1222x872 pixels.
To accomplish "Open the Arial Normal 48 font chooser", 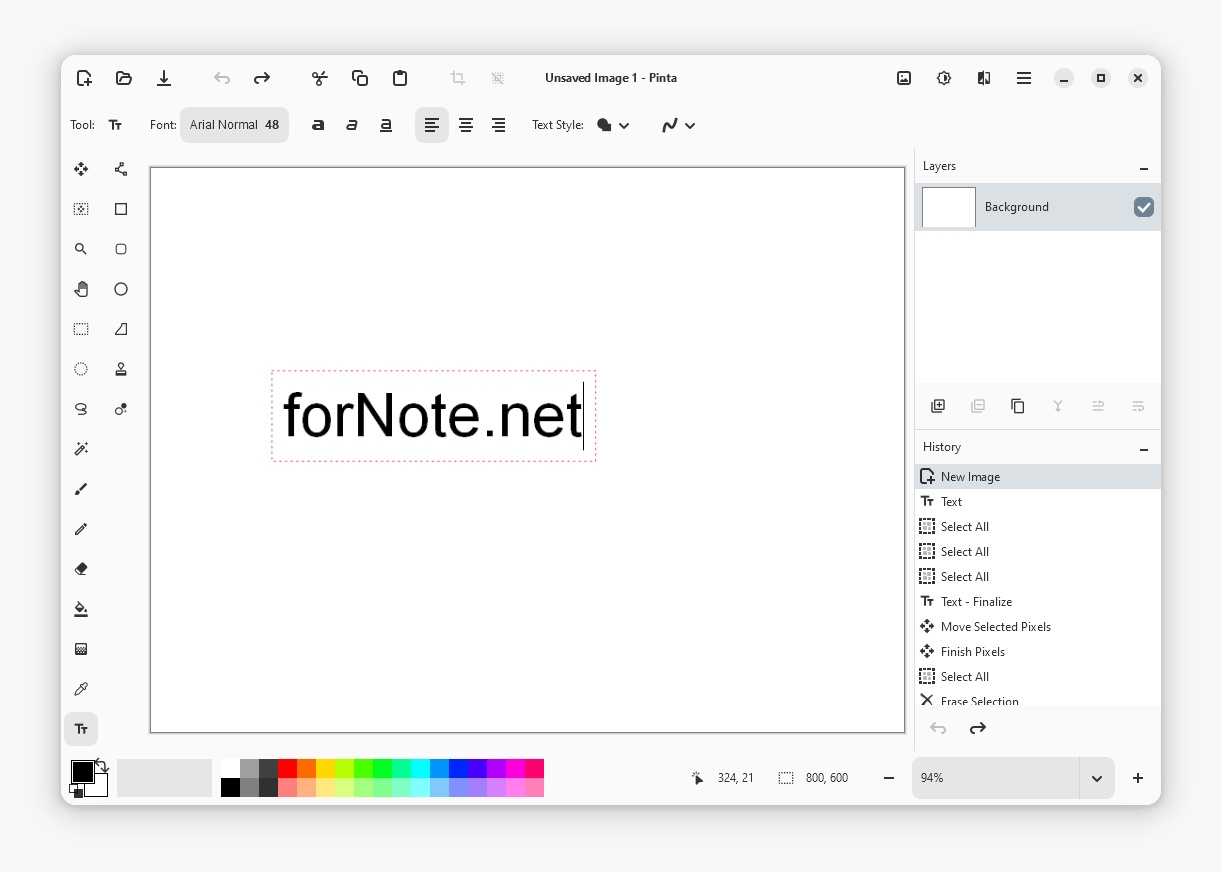I will (235, 125).
